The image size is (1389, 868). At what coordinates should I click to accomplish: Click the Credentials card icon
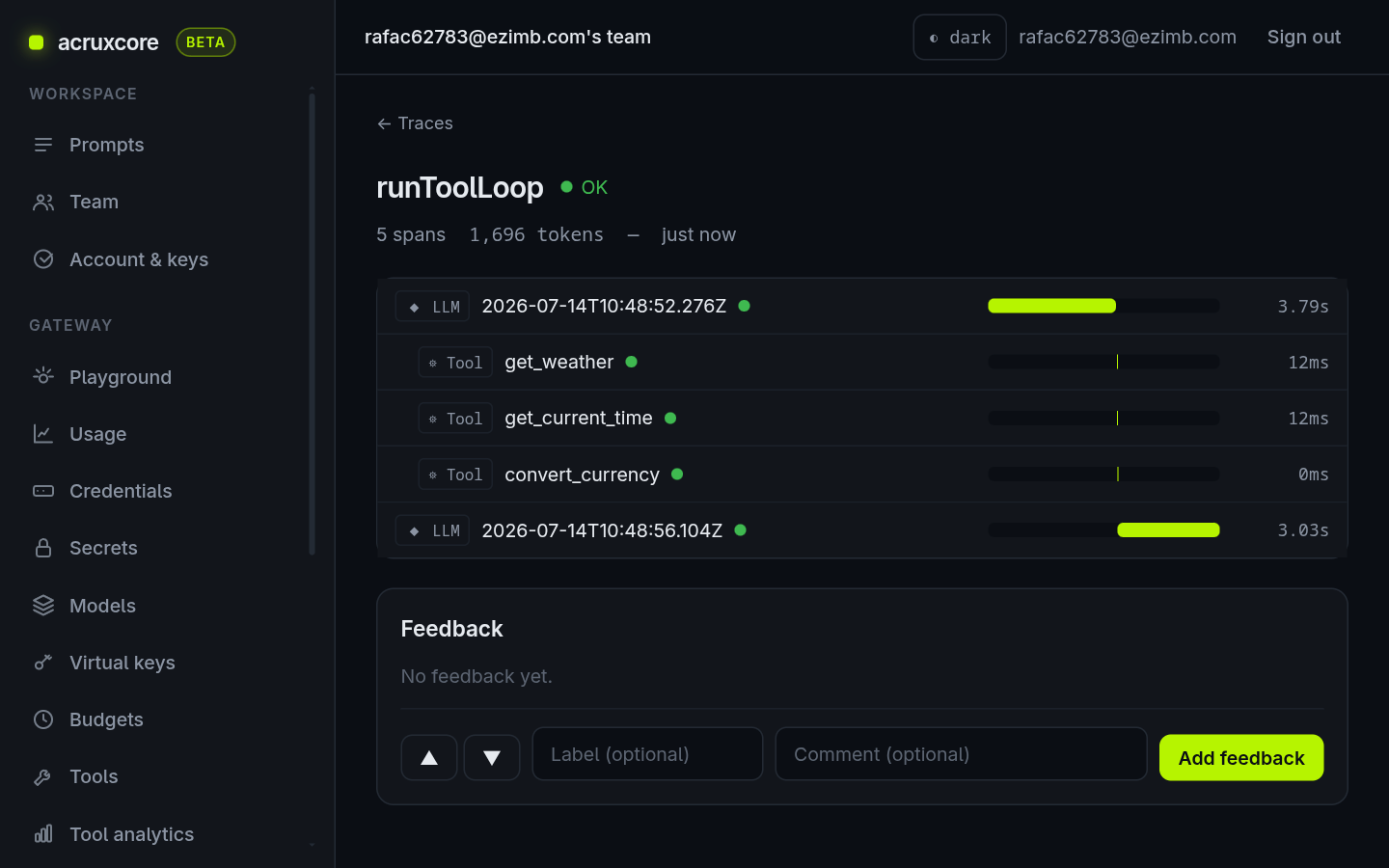coord(43,491)
